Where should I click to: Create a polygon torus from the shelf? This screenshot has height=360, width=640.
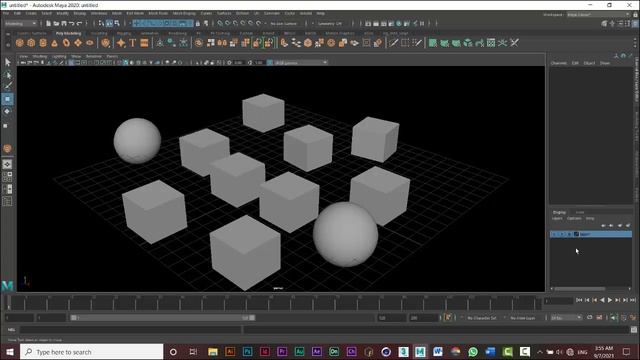click(66, 43)
